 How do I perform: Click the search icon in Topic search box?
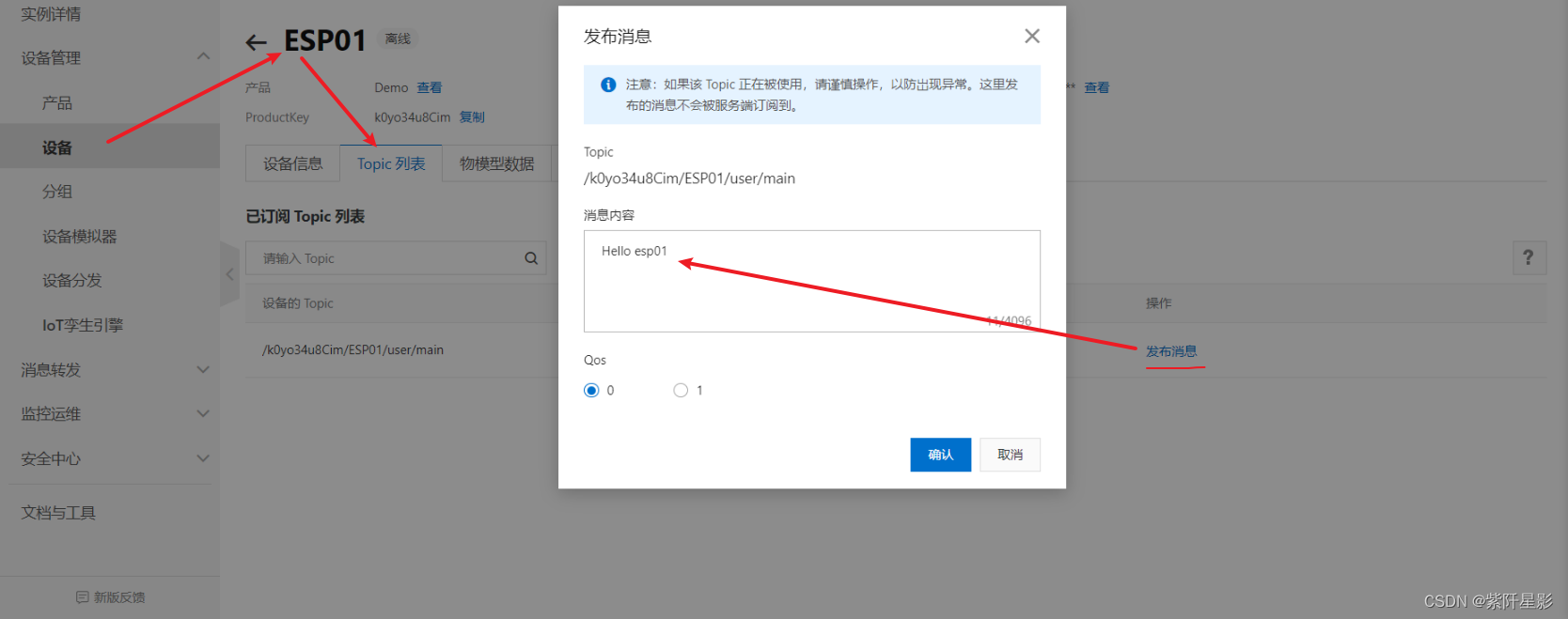[x=531, y=258]
